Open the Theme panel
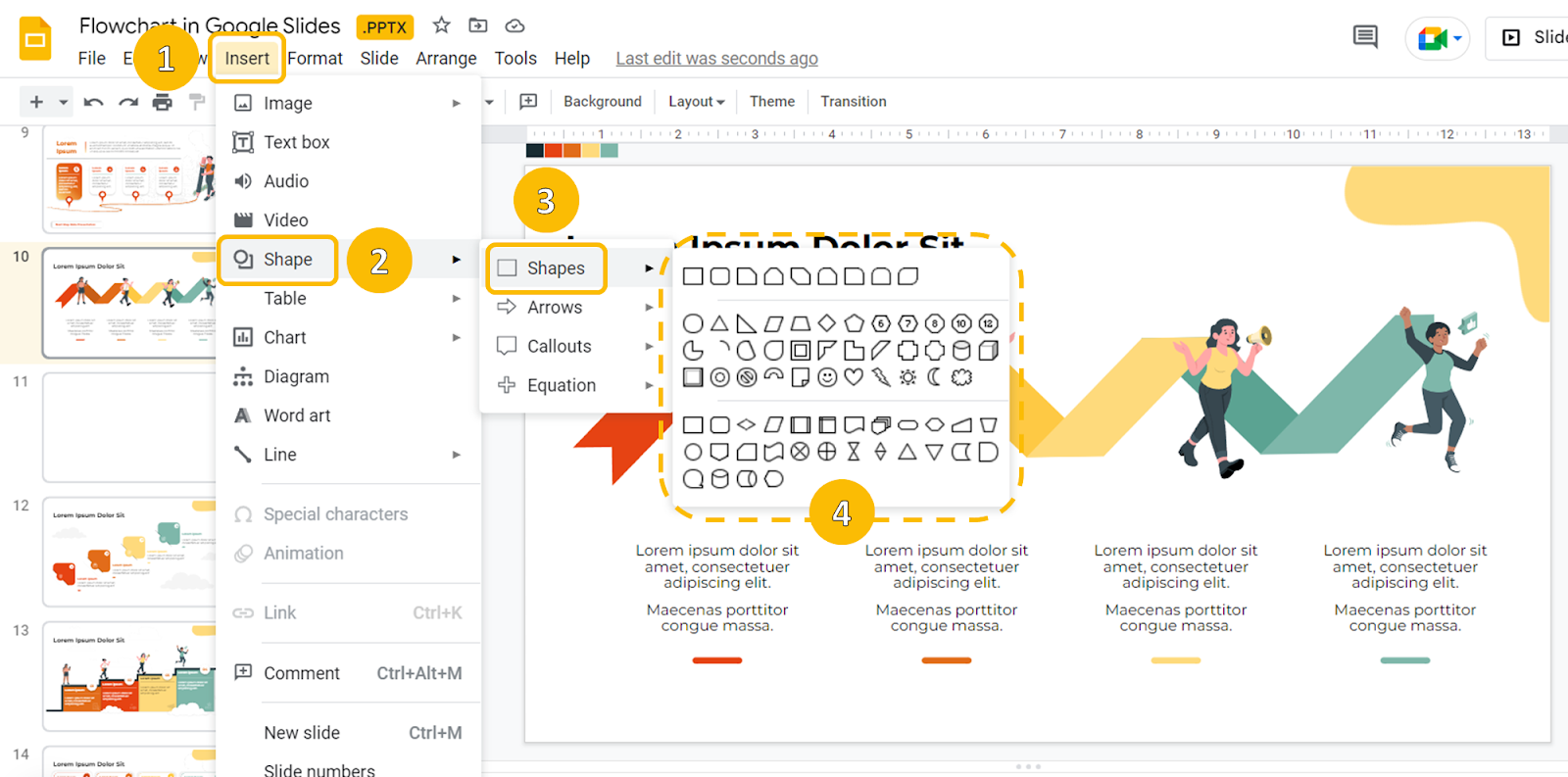 [772, 101]
